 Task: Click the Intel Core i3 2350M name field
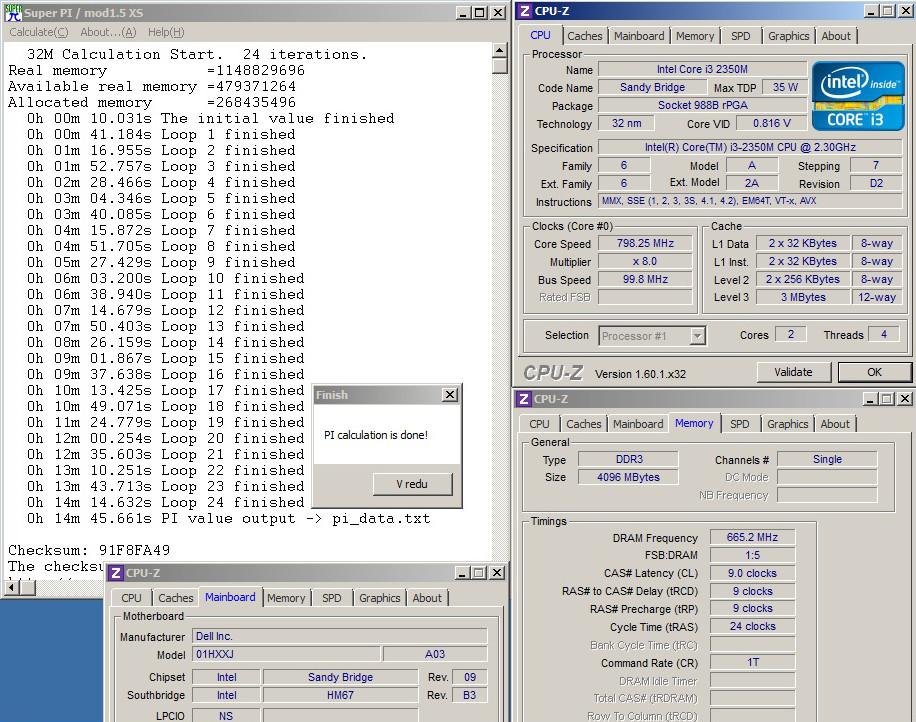(x=702, y=70)
